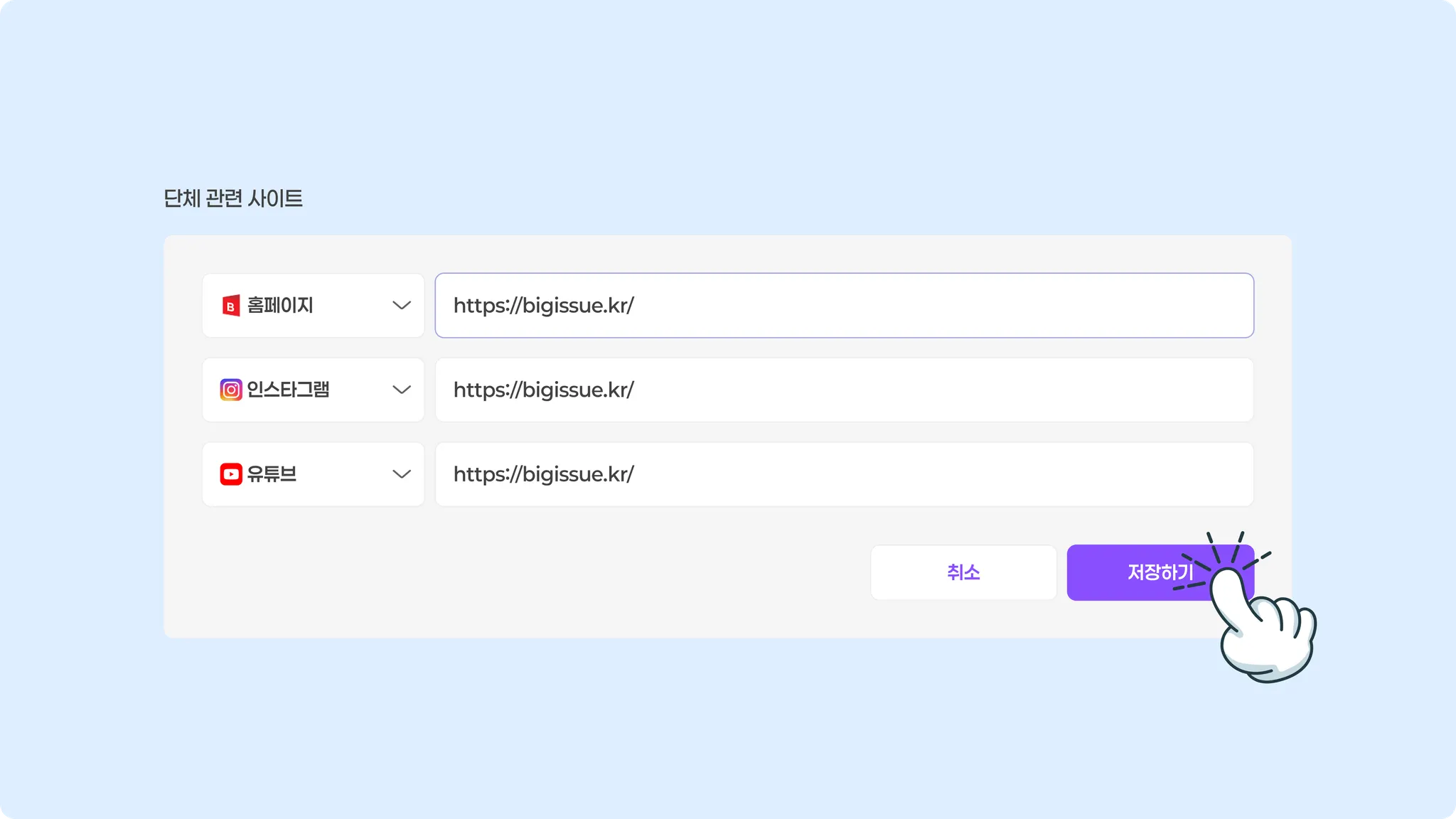This screenshot has width=1456, height=819.
Task: Click the https://bigissue.kr/ text in the homepage row
Action: [x=544, y=306]
